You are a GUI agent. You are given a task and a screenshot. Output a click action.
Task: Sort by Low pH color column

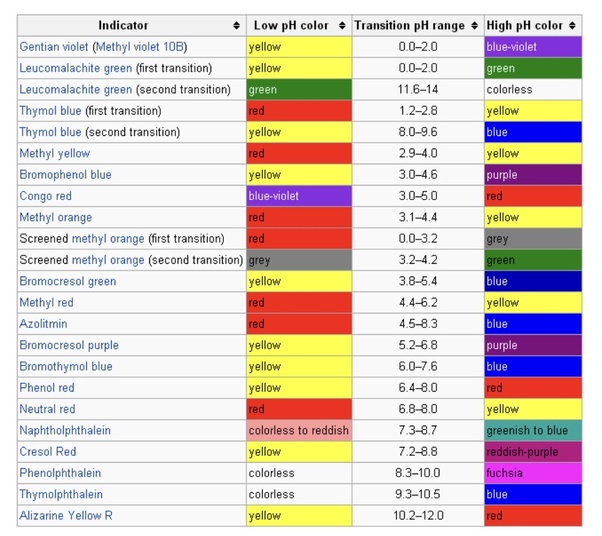point(344,24)
